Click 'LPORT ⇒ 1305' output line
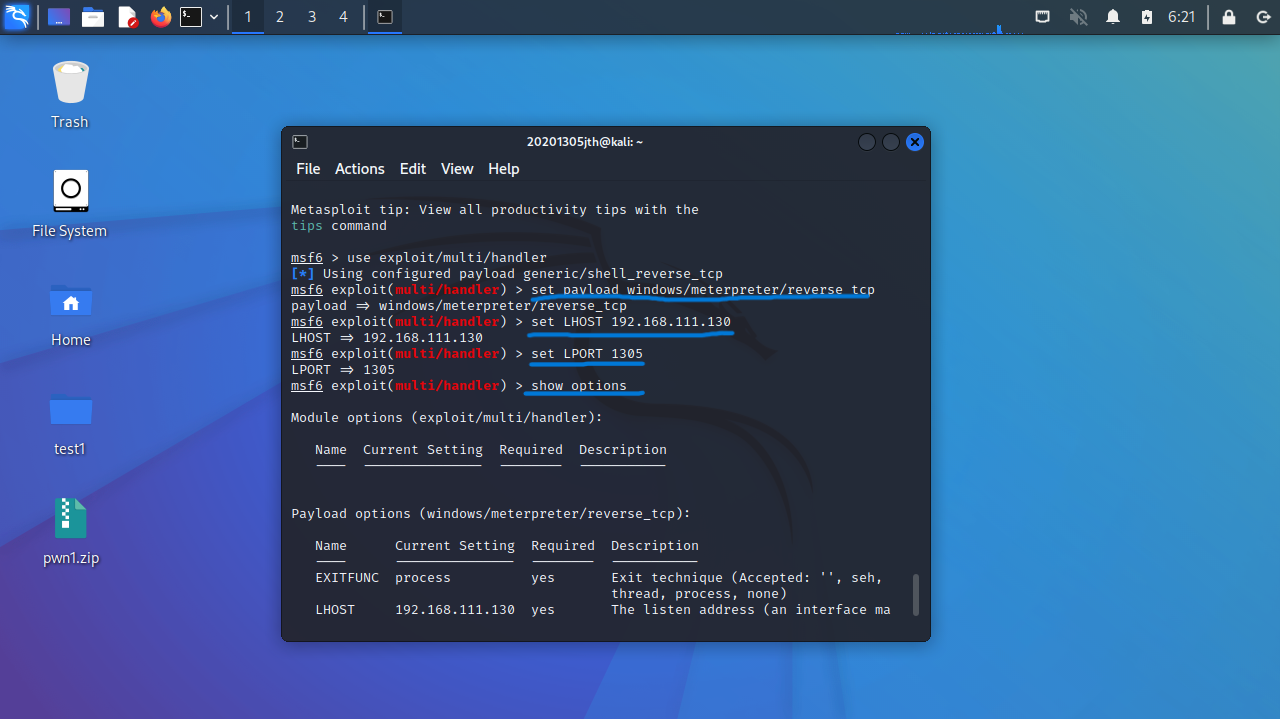1280x719 pixels. click(343, 370)
